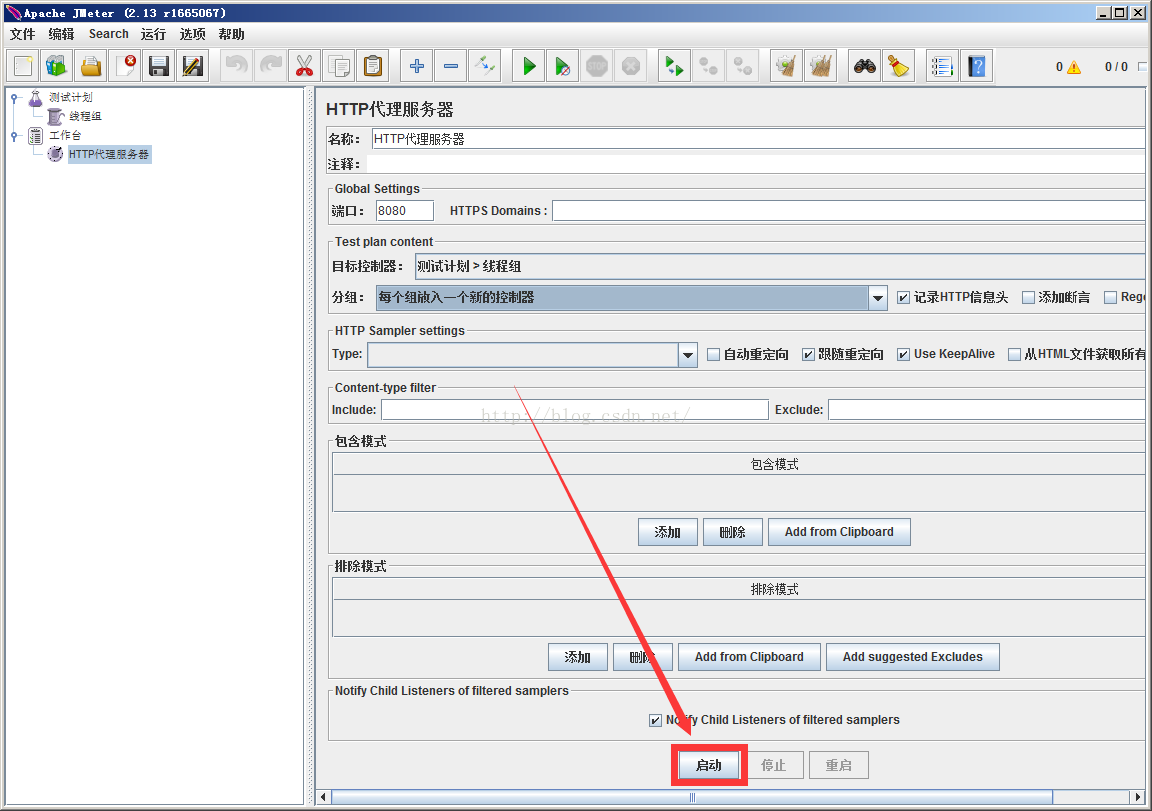Open the 运行 menu

pyautogui.click(x=153, y=34)
